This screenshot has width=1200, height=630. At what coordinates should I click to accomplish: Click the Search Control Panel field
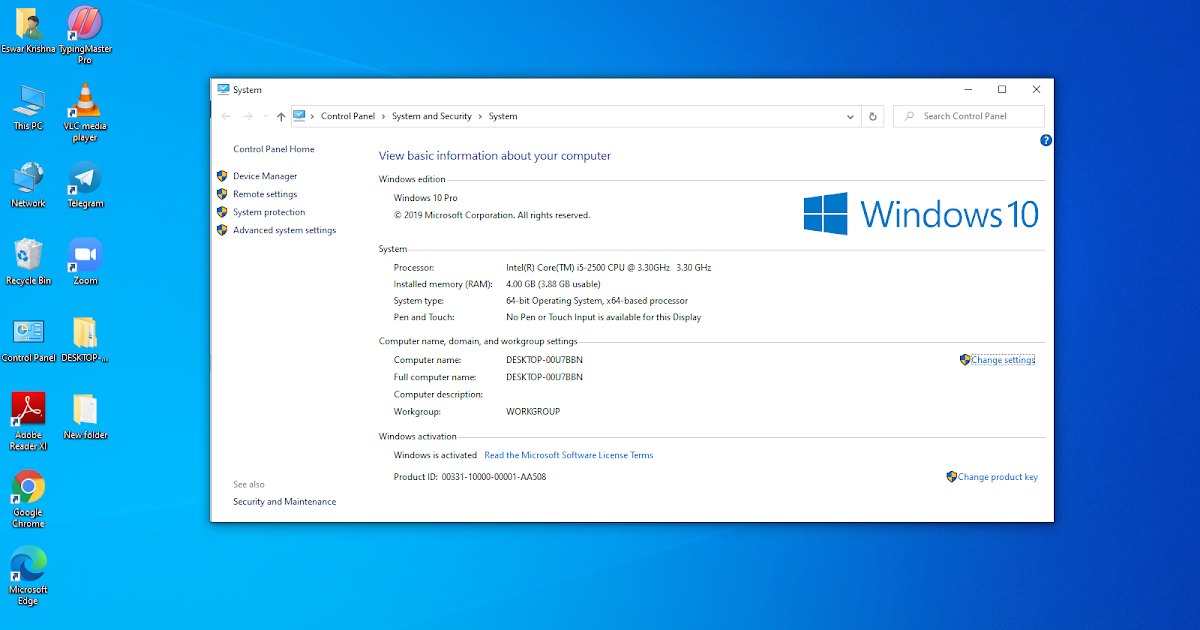click(x=968, y=116)
